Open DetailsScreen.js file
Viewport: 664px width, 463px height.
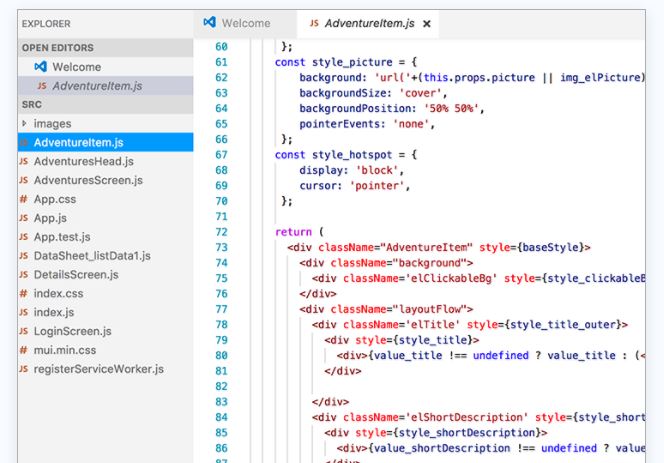[x=105, y=274]
